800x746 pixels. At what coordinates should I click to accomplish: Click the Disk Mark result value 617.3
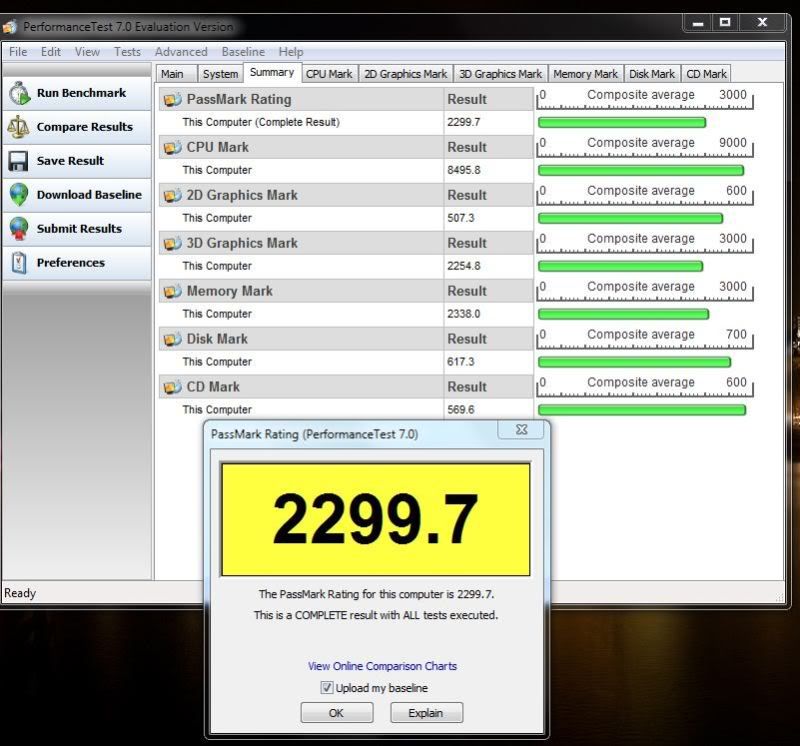(x=461, y=362)
